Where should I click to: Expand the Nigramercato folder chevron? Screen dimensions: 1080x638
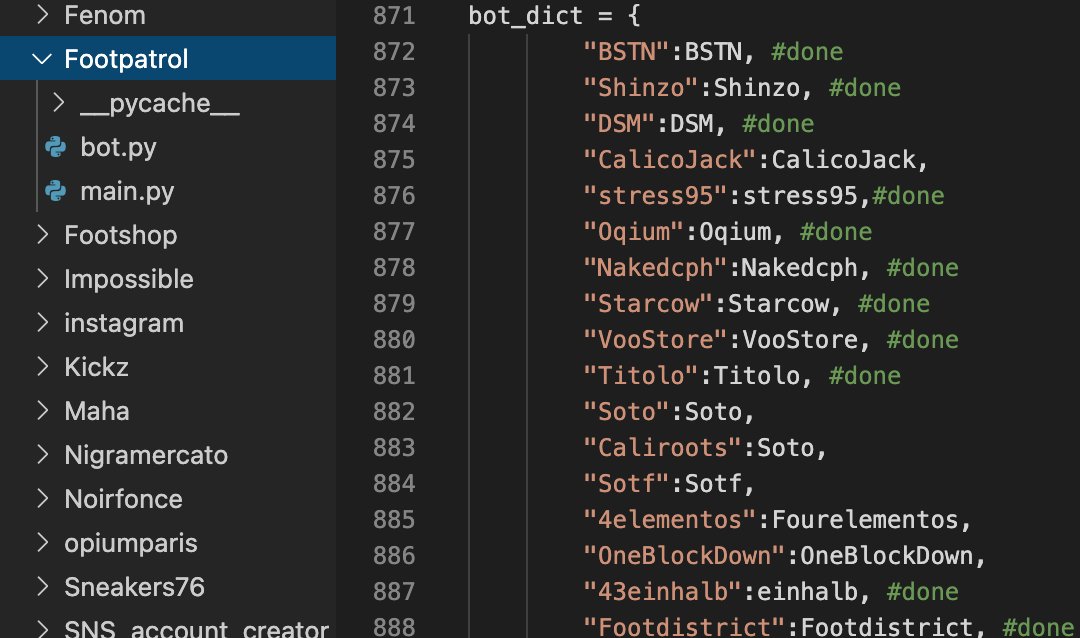[x=43, y=455]
